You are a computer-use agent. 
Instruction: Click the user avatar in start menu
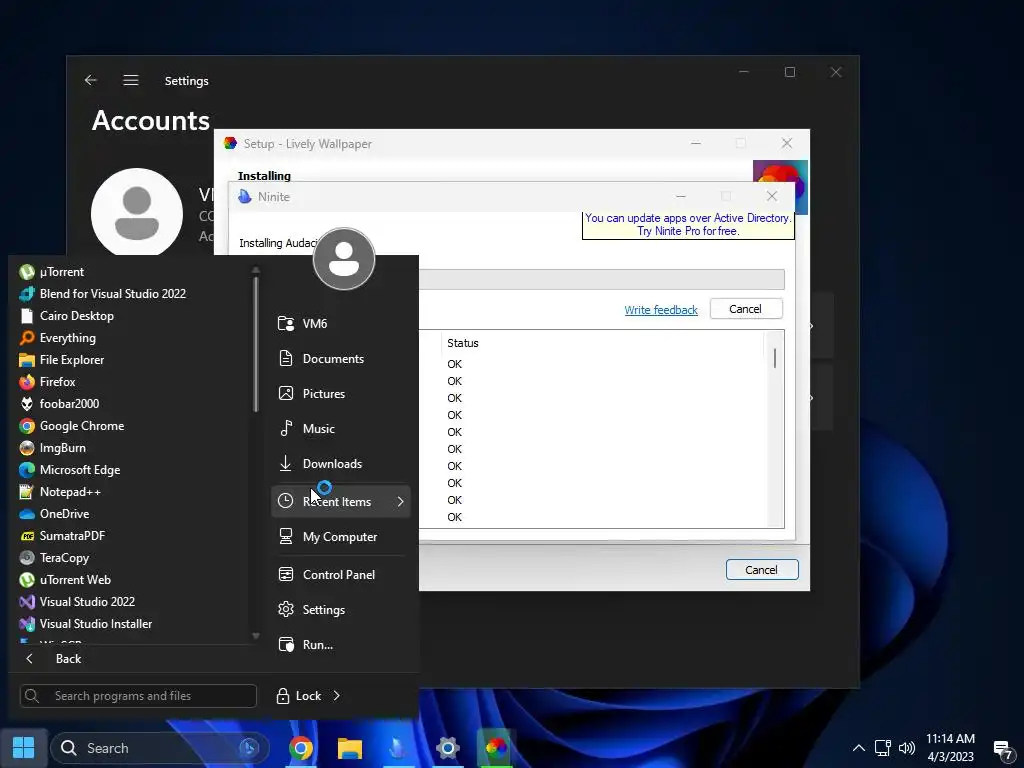click(344, 259)
